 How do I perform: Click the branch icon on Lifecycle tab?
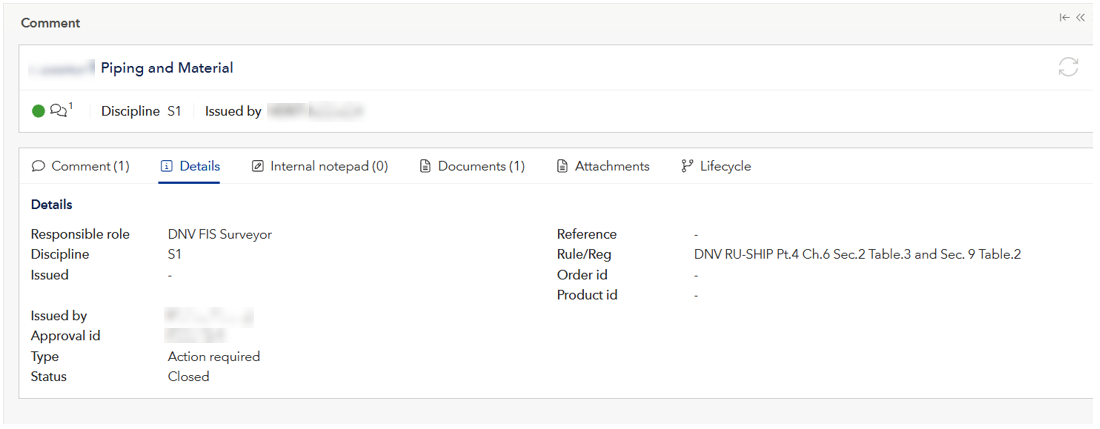[x=687, y=166]
